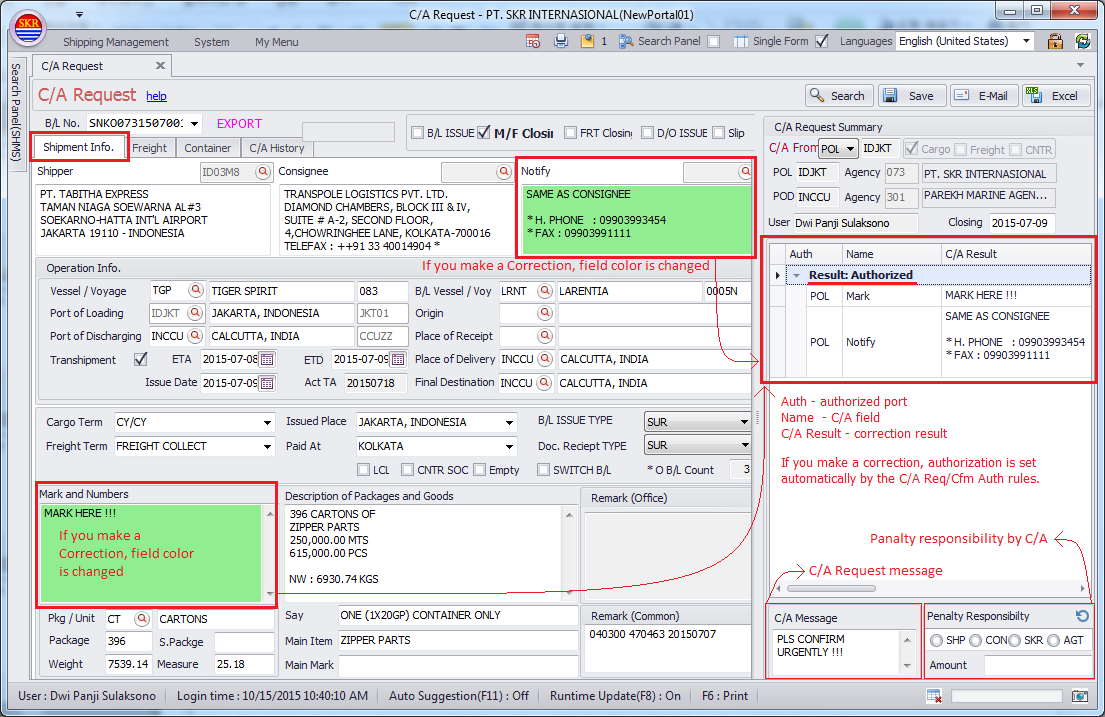
Task: Reset Penalty Responsibility with the blue arrow icon
Action: coord(1082,615)
